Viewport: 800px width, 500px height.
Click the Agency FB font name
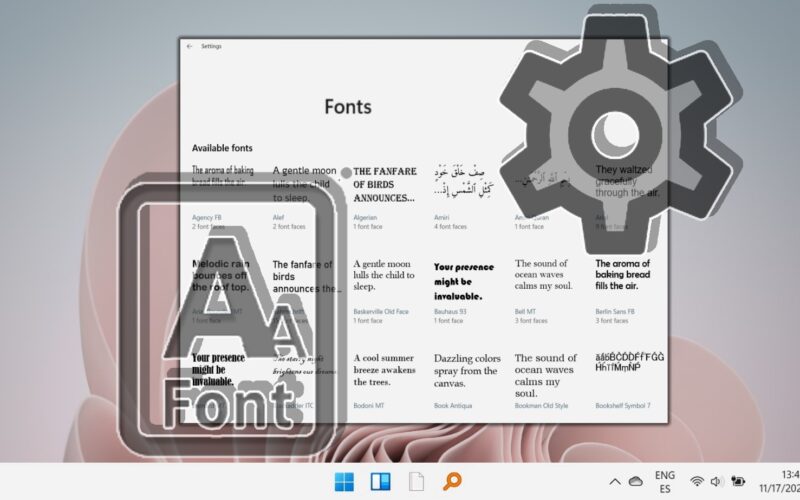[x=207, y=217]
